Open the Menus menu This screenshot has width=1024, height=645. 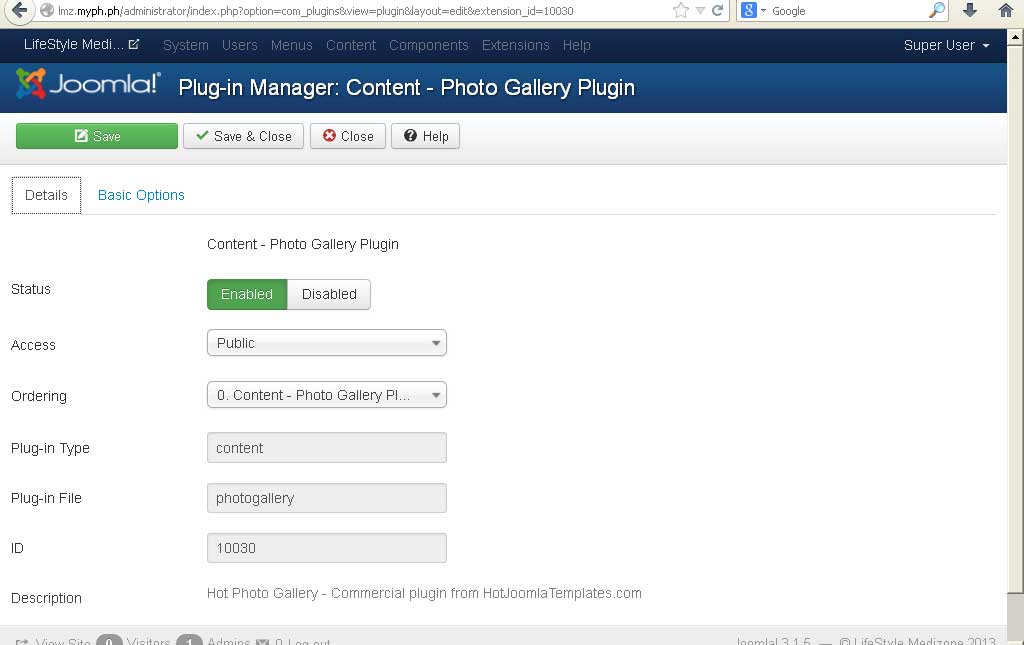[291, 45]
